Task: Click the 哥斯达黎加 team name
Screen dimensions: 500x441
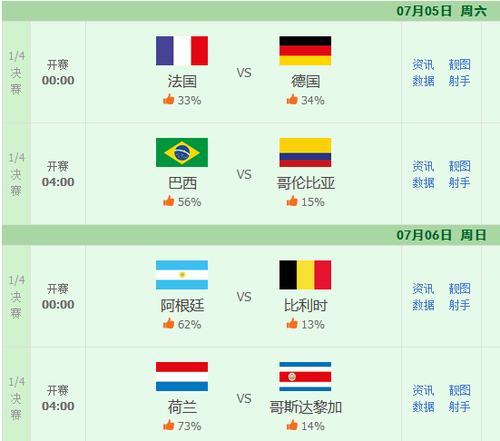Action: 305,407
